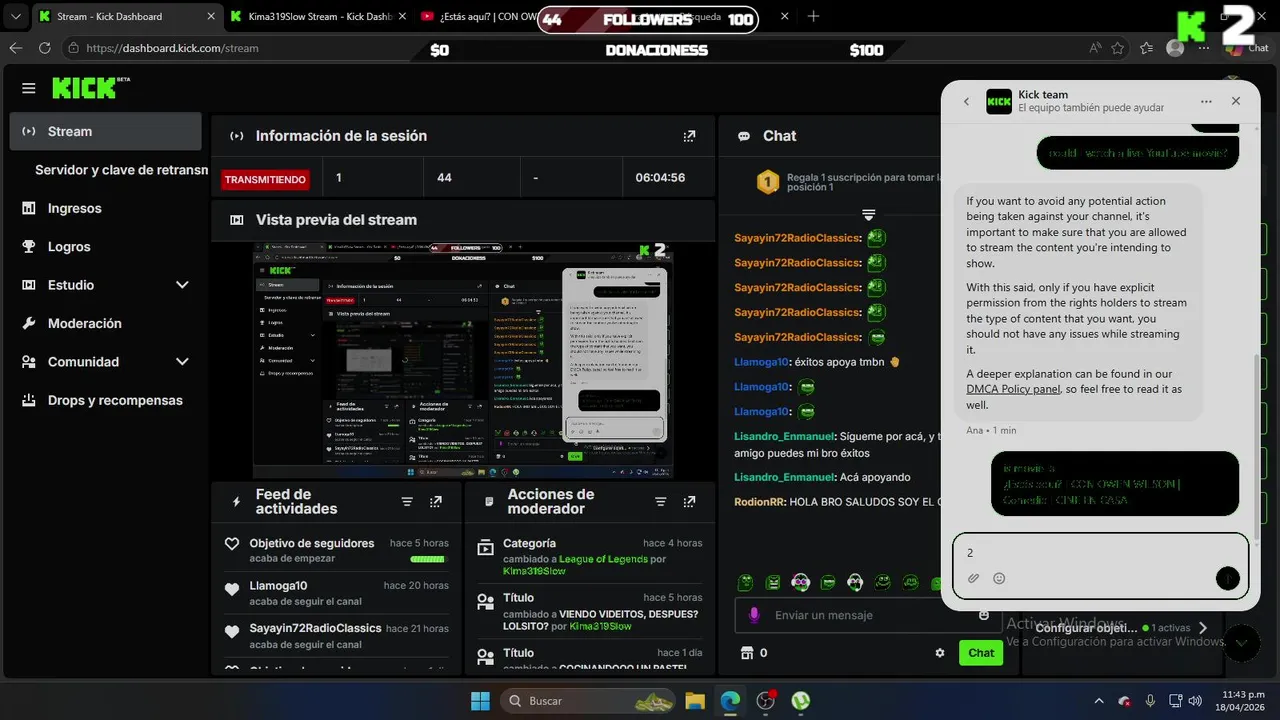
Task: Pop out the Acciones de moderador panel
Action: tap(689, 502)
